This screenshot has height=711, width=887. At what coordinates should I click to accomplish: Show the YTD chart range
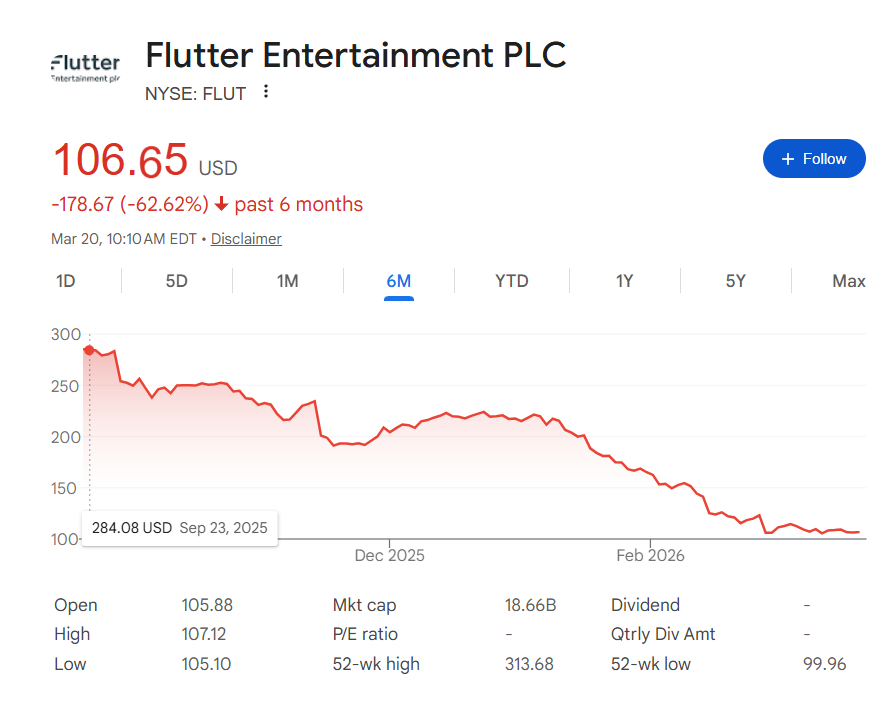coord(511,281)
